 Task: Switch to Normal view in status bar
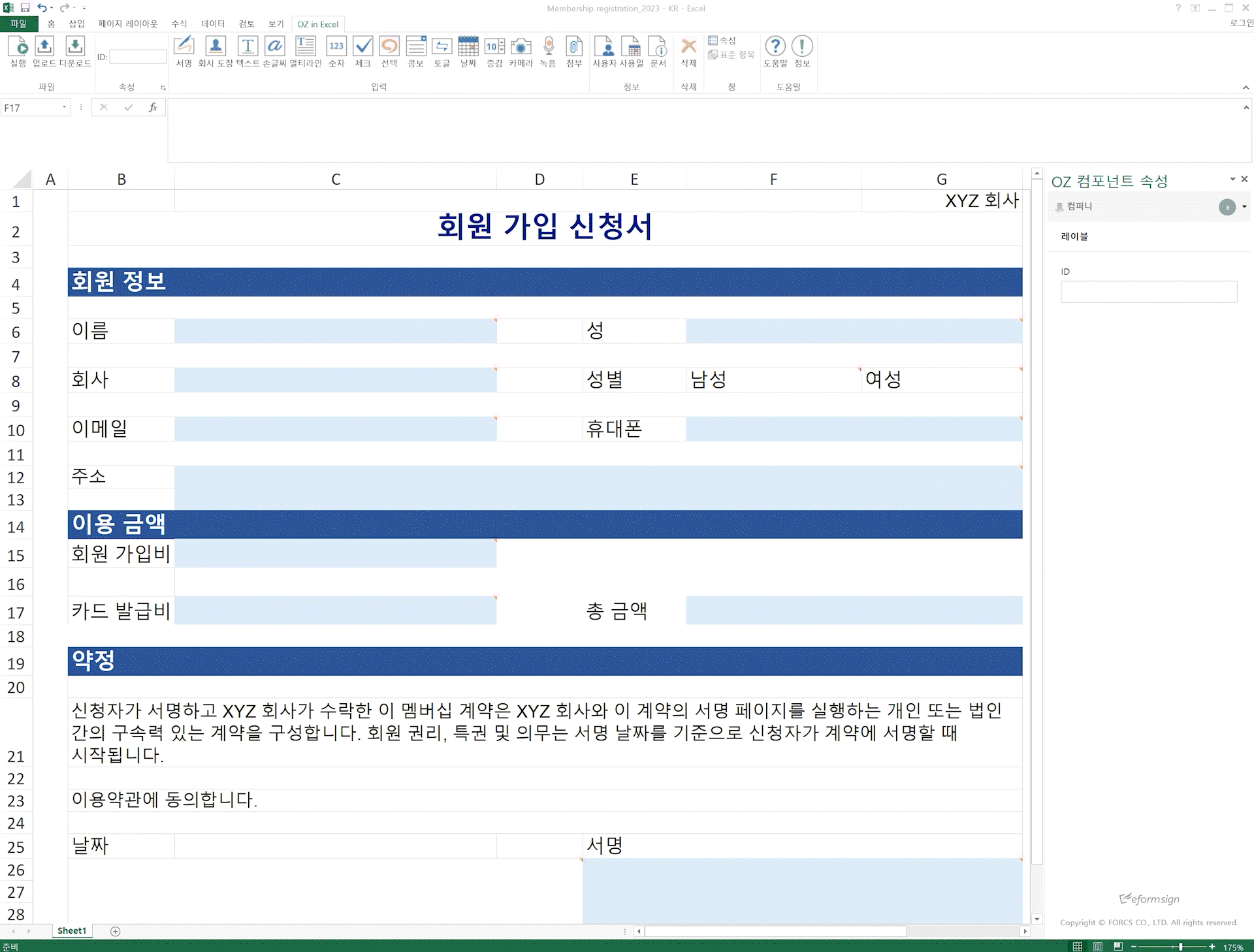click(x=1078, y=947)
